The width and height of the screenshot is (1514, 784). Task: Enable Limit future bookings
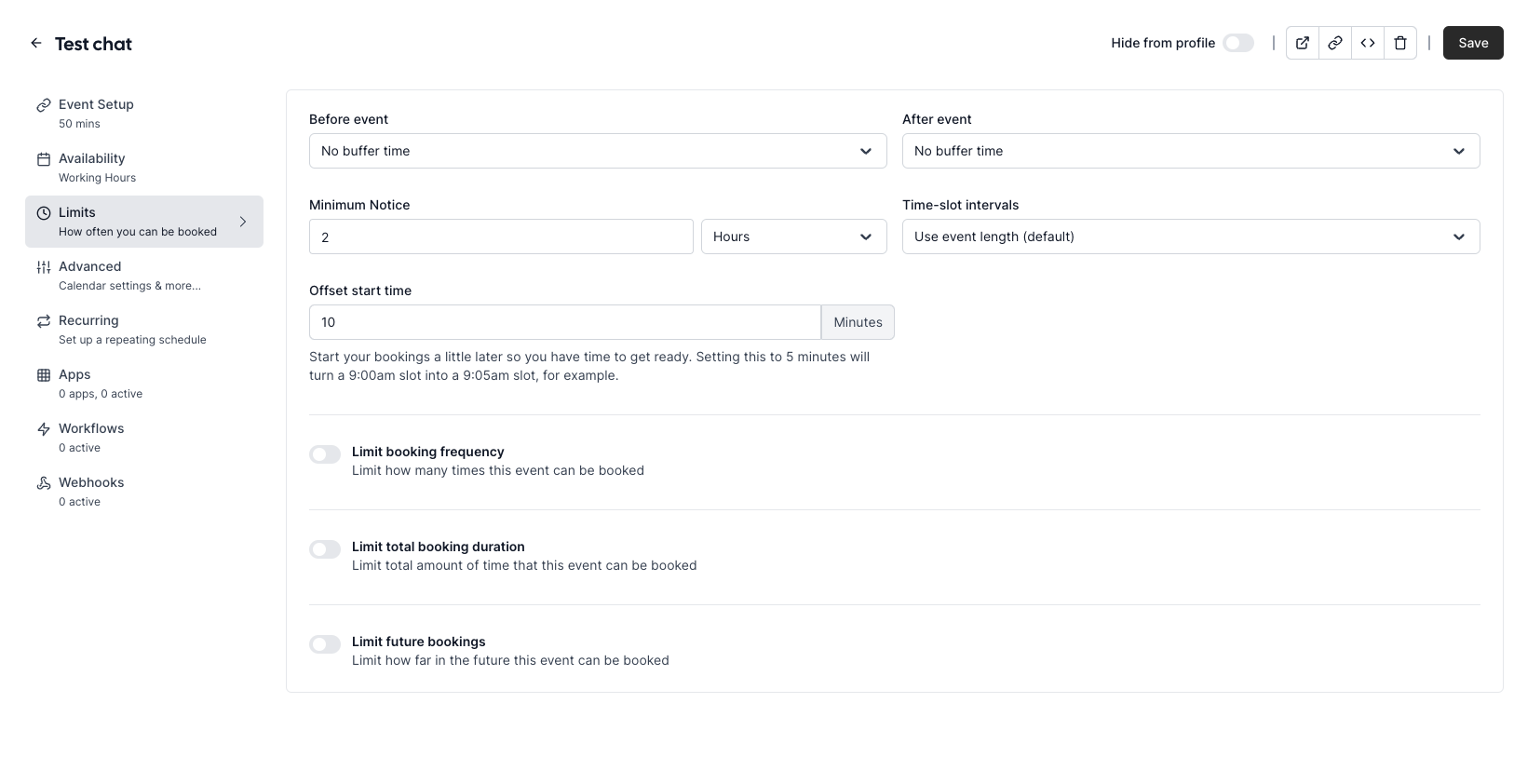click(x=325, y=644)
